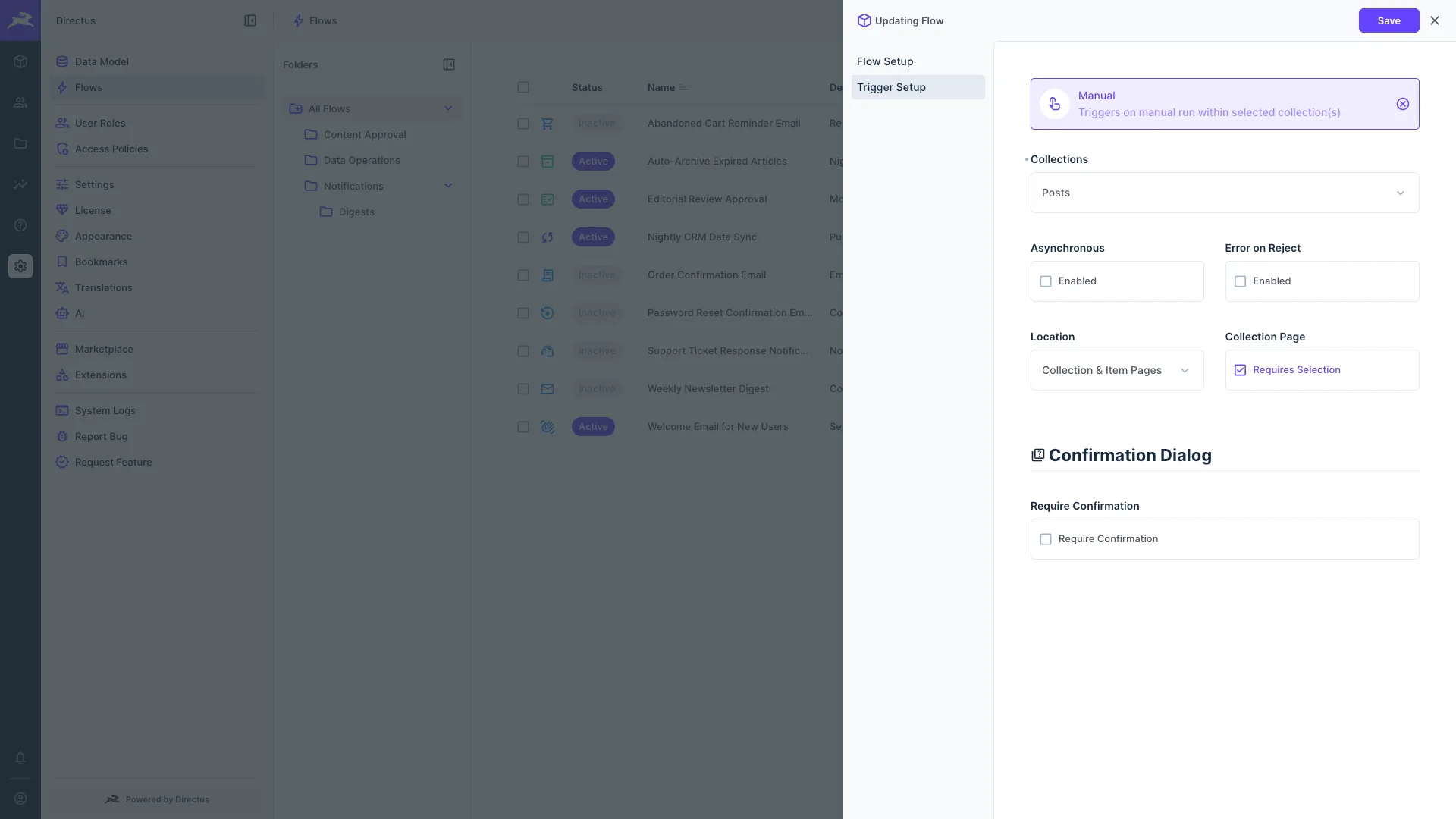
Task: Select the Nightly CRM Data Sync row checkbox
Action: (x=523, y=237)
